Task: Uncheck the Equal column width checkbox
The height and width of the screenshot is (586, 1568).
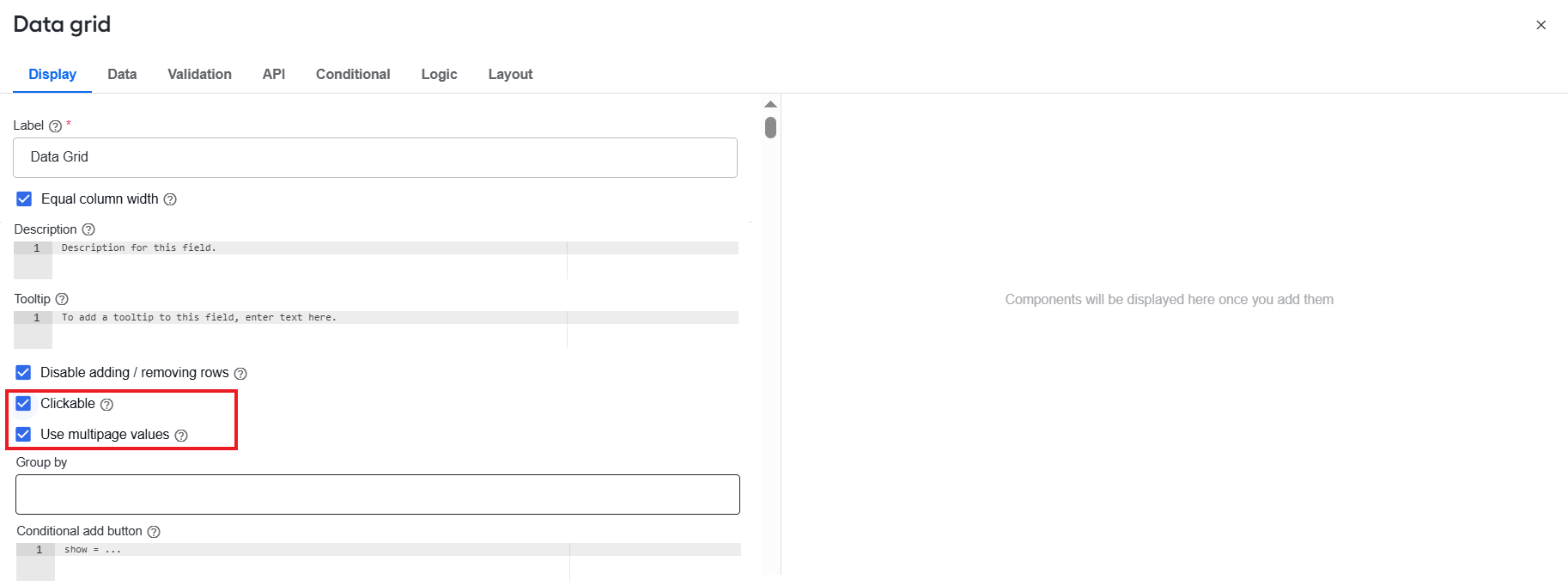Action: pyautogui.click(x=24, y=198)
